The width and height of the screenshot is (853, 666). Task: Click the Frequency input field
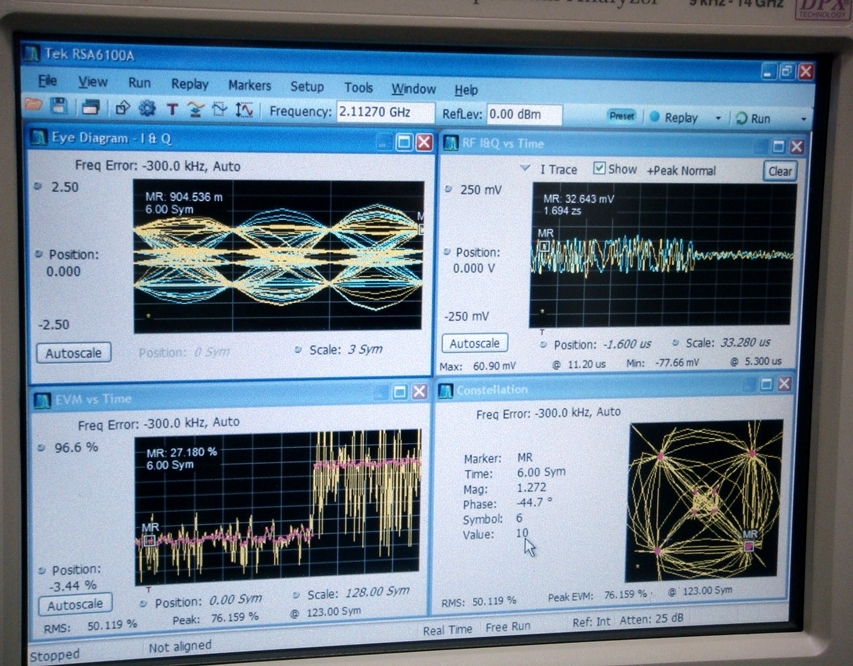(x=385, y=112)
